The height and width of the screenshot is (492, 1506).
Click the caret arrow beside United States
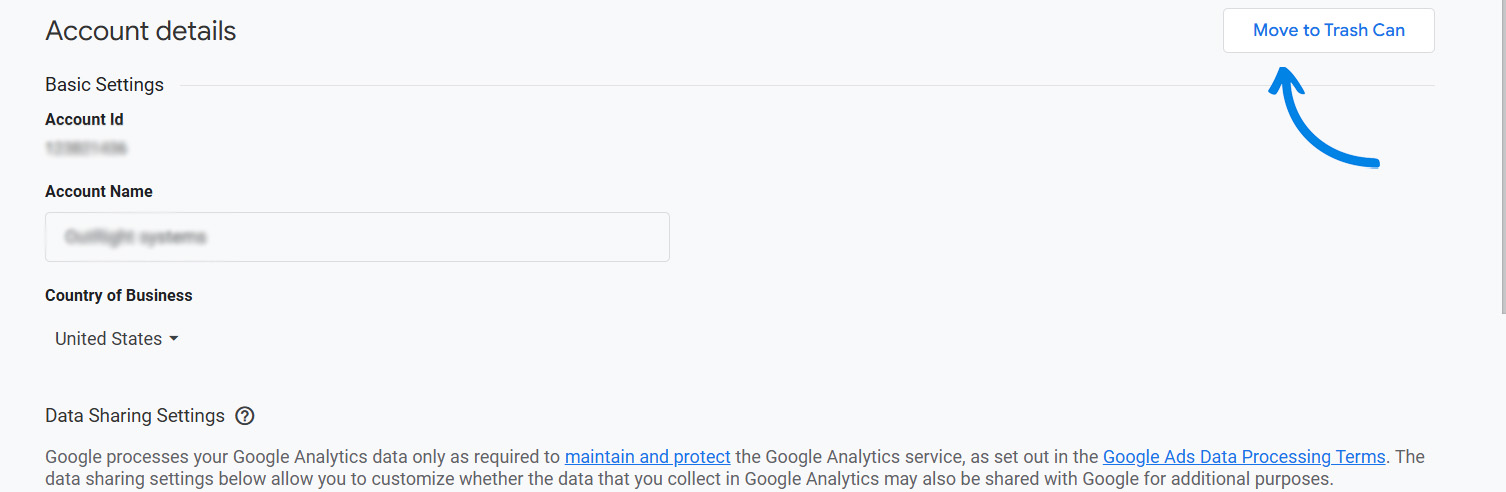tap(174, 339)
